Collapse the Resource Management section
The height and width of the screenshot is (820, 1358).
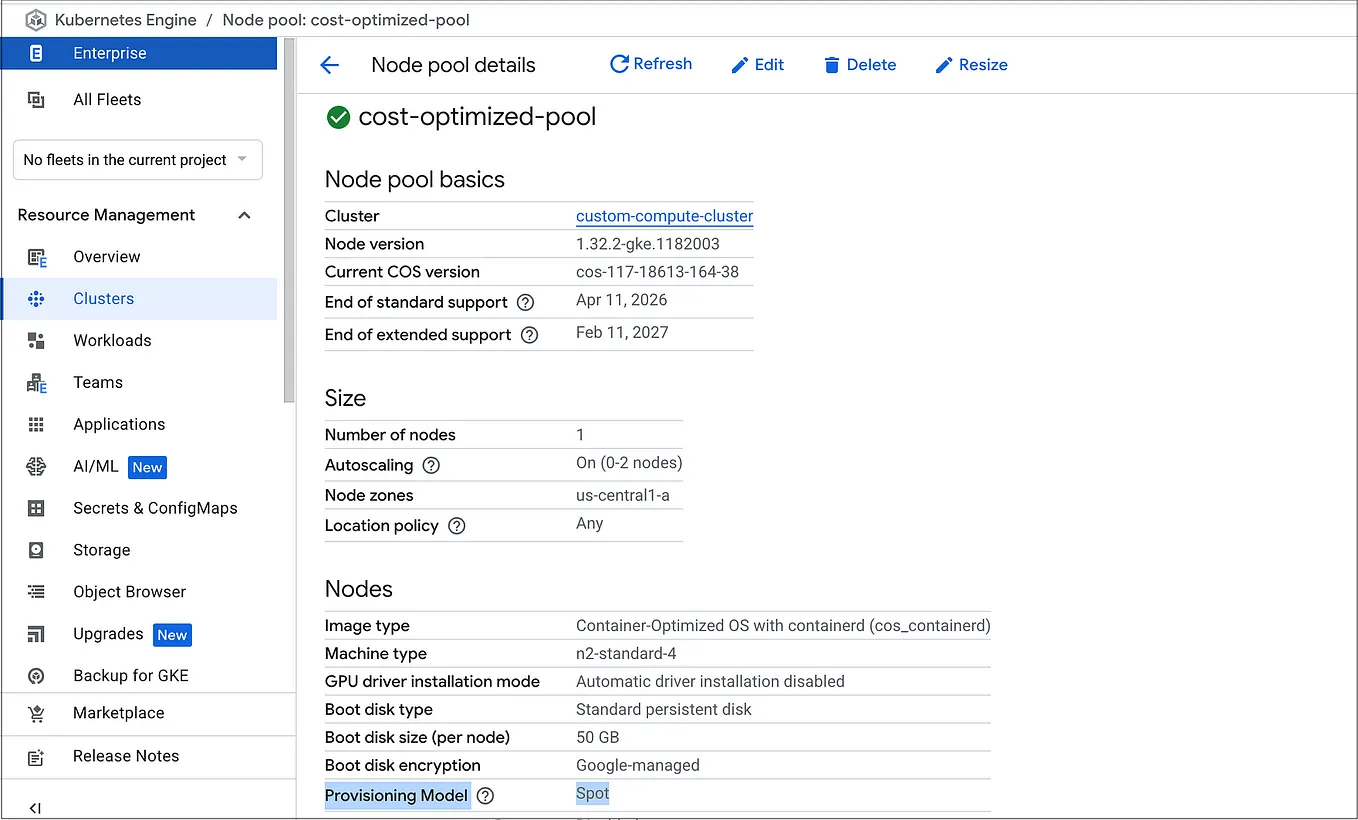pos(244,214)
